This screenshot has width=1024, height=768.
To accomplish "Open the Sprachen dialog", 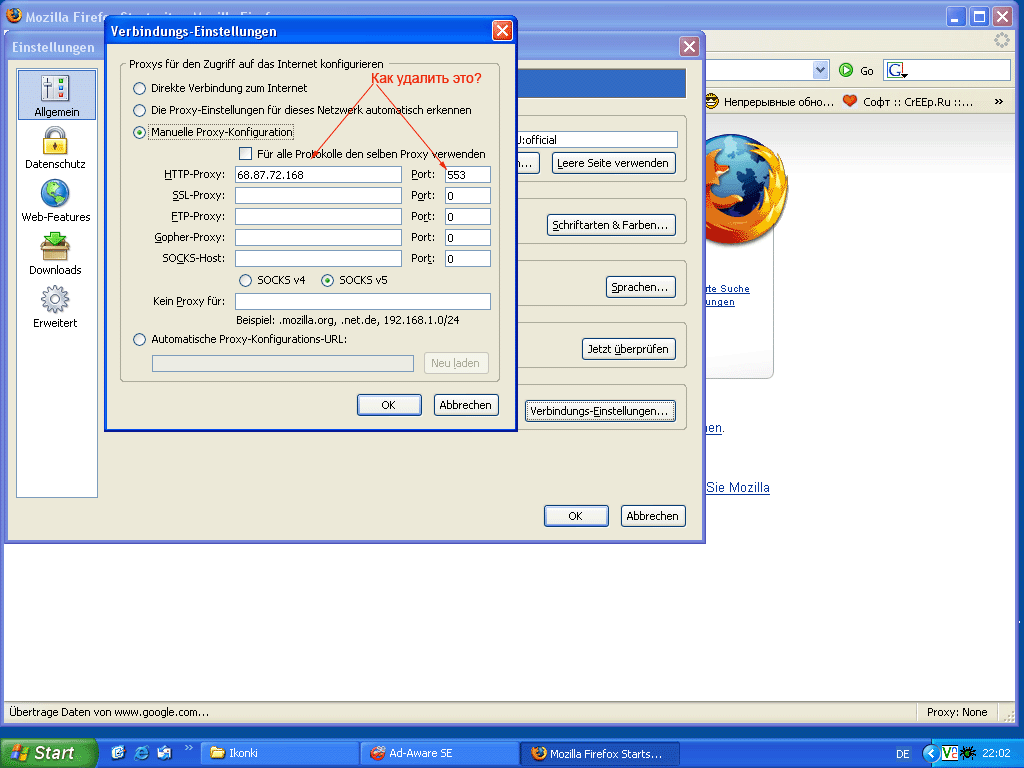I will click(640, 287).
